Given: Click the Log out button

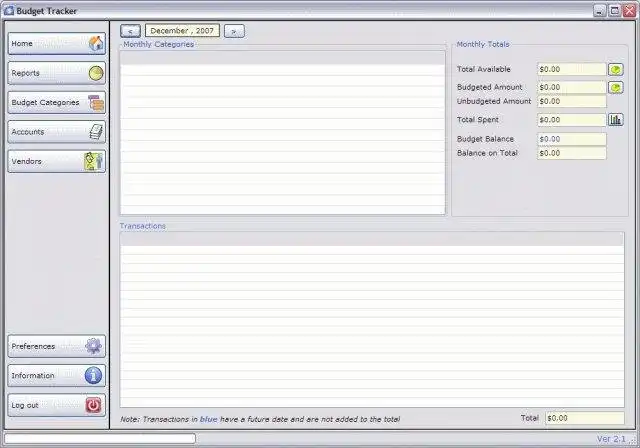Looking at the screenshot, I should (x=57, y=405).
